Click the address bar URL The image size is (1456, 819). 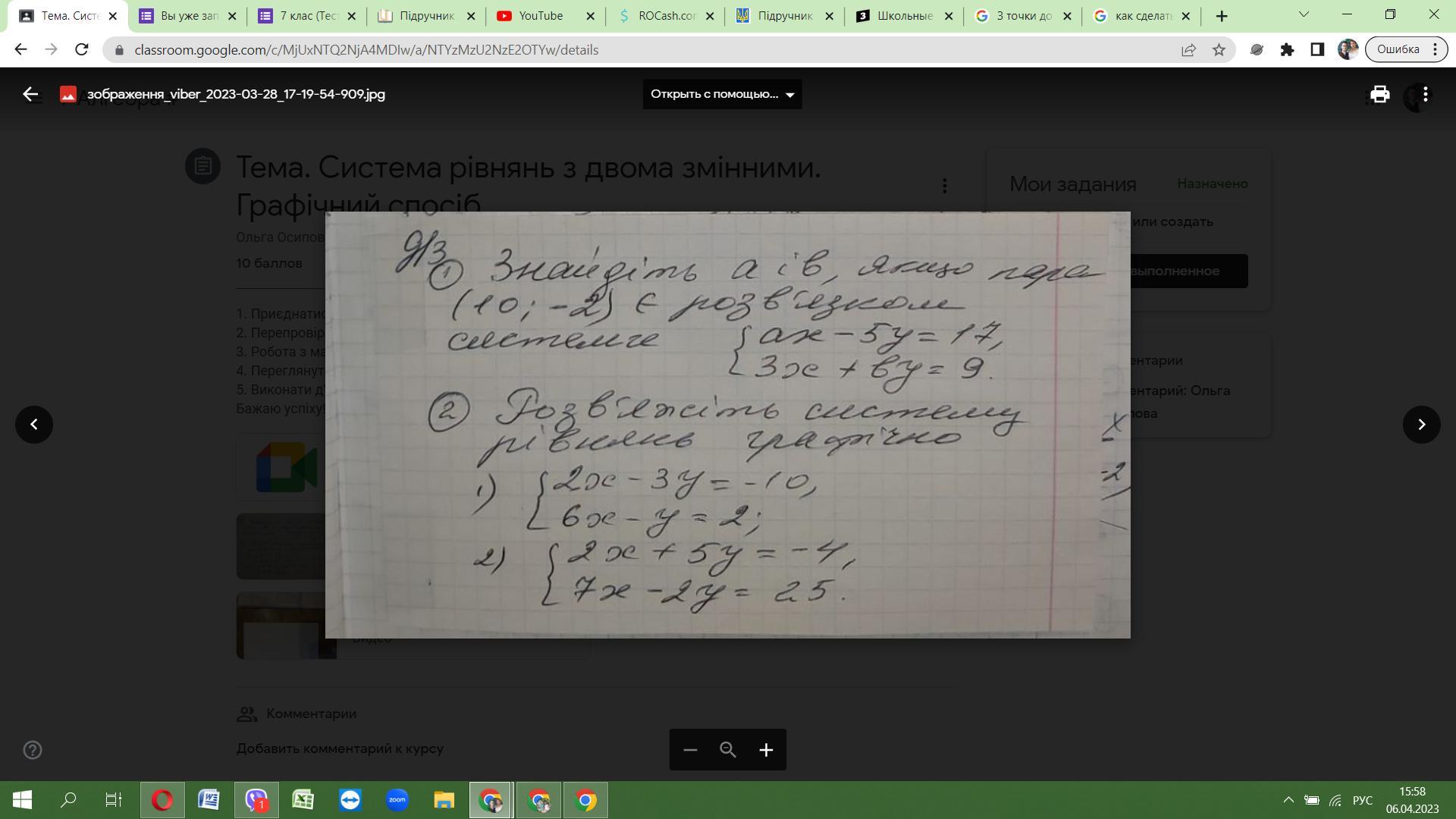(366, 50)
